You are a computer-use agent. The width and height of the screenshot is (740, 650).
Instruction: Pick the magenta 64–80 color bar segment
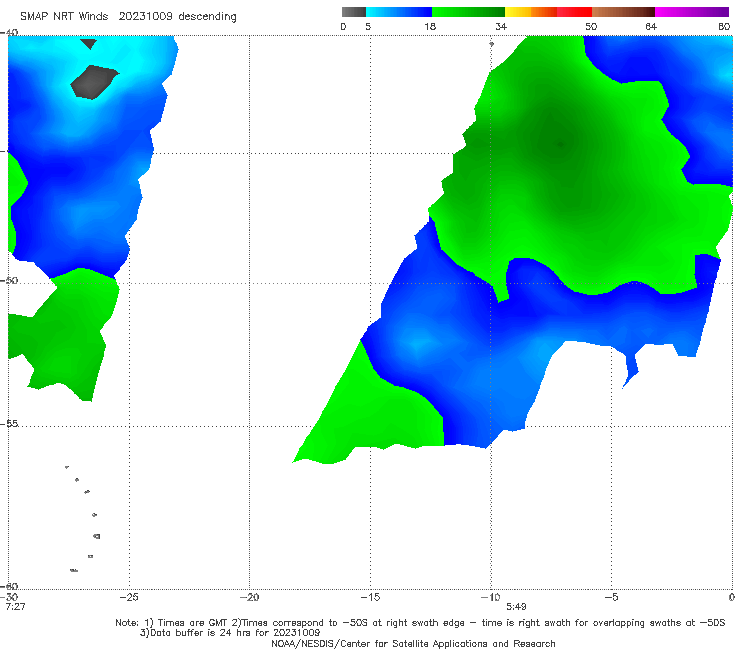[692, 12]
